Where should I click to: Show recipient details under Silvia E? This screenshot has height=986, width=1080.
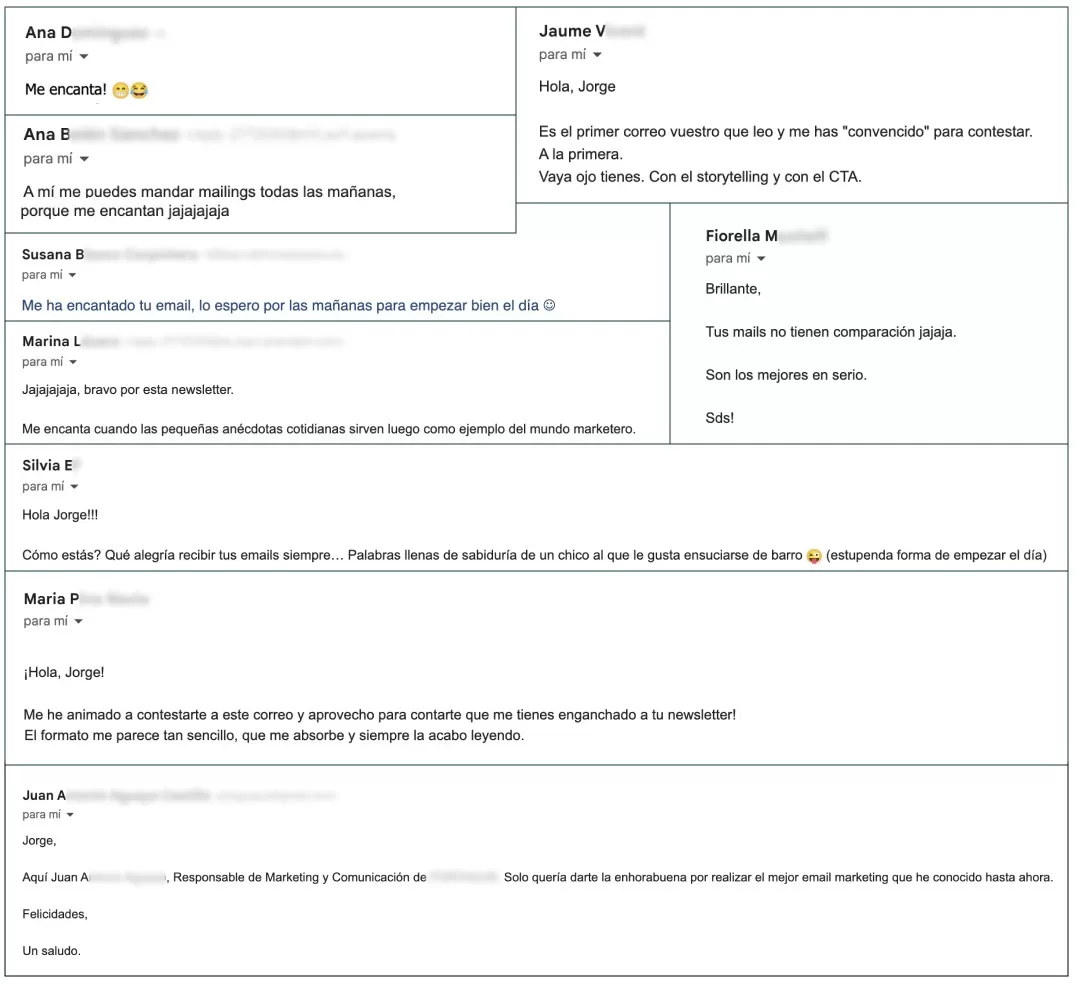click(x=74, y=487)
